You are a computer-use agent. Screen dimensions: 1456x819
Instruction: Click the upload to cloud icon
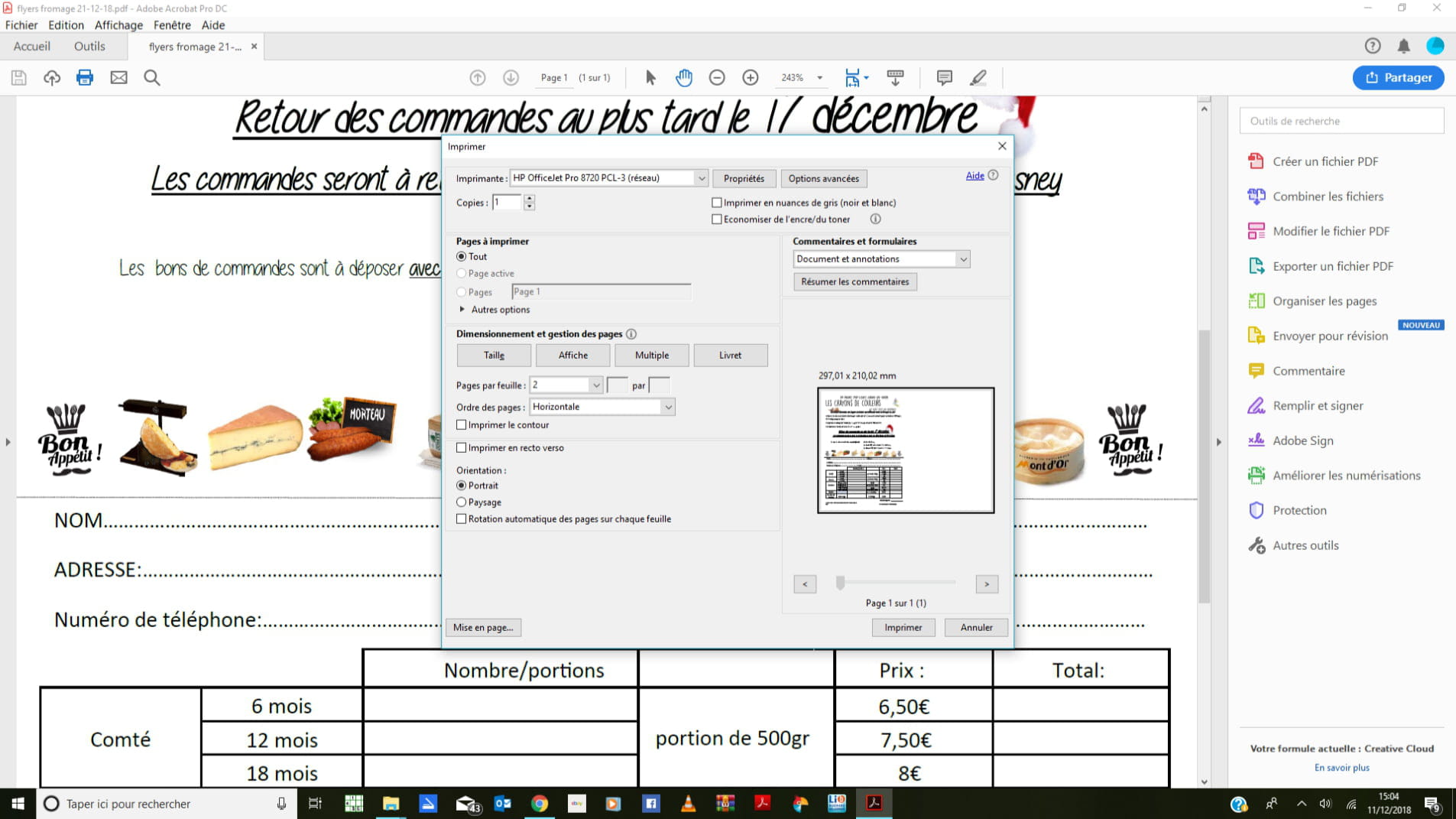(52, 77)
